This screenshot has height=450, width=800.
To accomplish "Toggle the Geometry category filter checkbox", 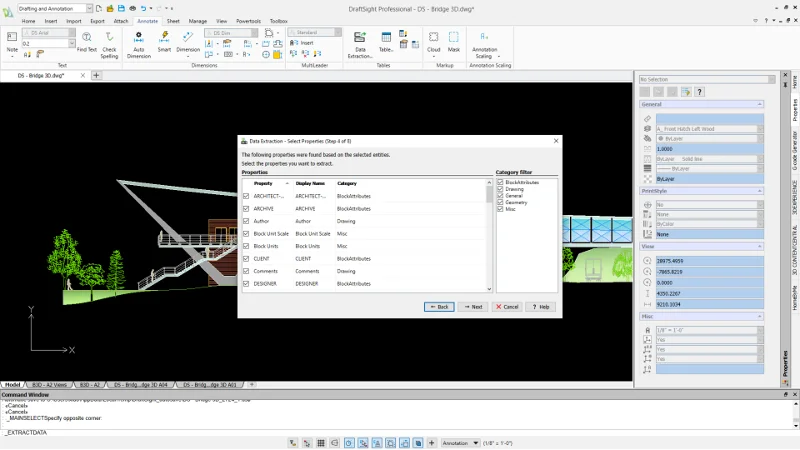I will tap(500, 202).
